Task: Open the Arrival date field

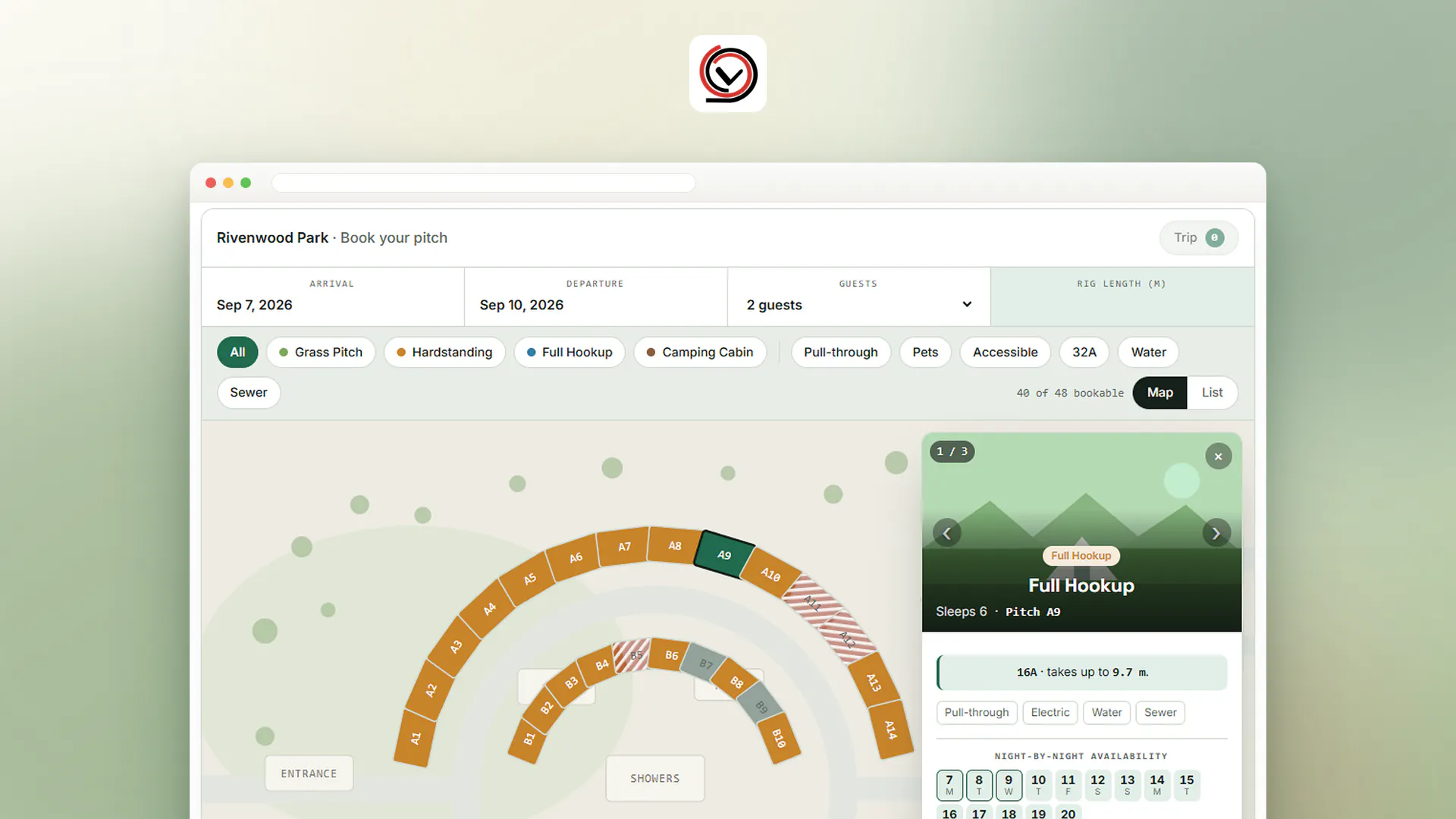Action: coord(332,297)
